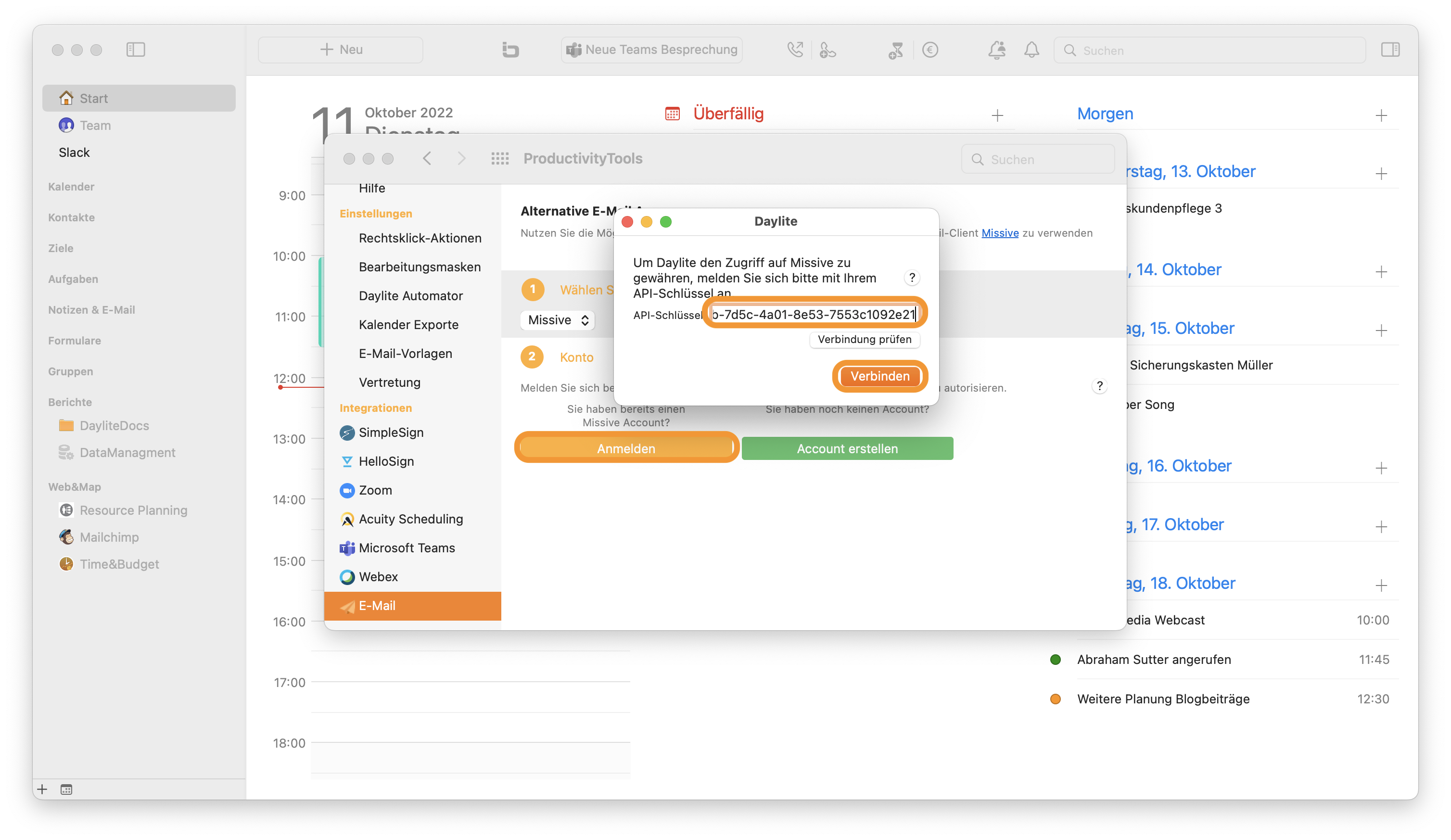Select the E-Mail integration
This screenshot has width=1451, height=840.
[412, 606]
